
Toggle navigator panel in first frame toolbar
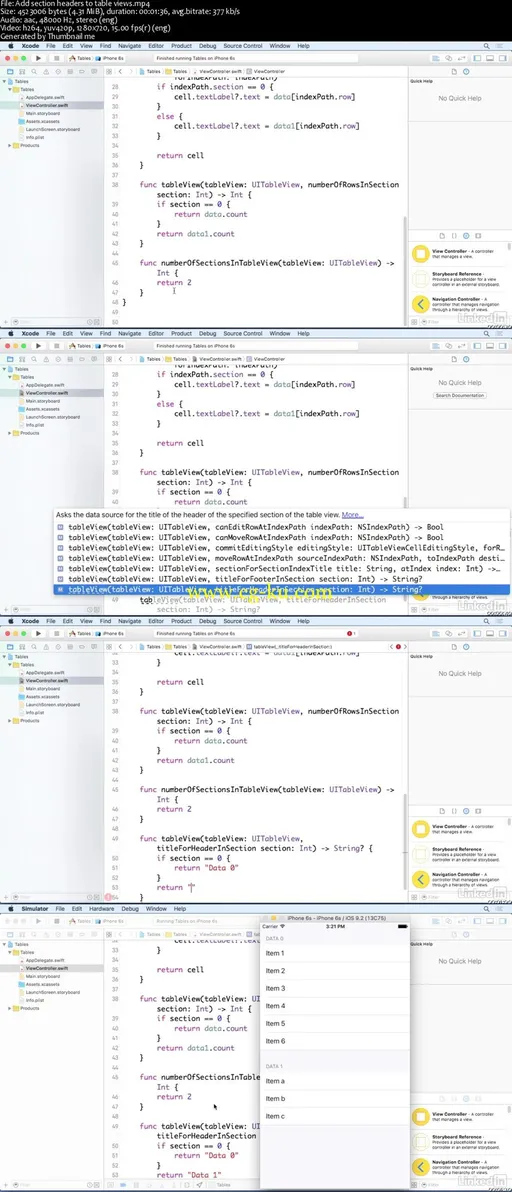(x=479, y=58)
